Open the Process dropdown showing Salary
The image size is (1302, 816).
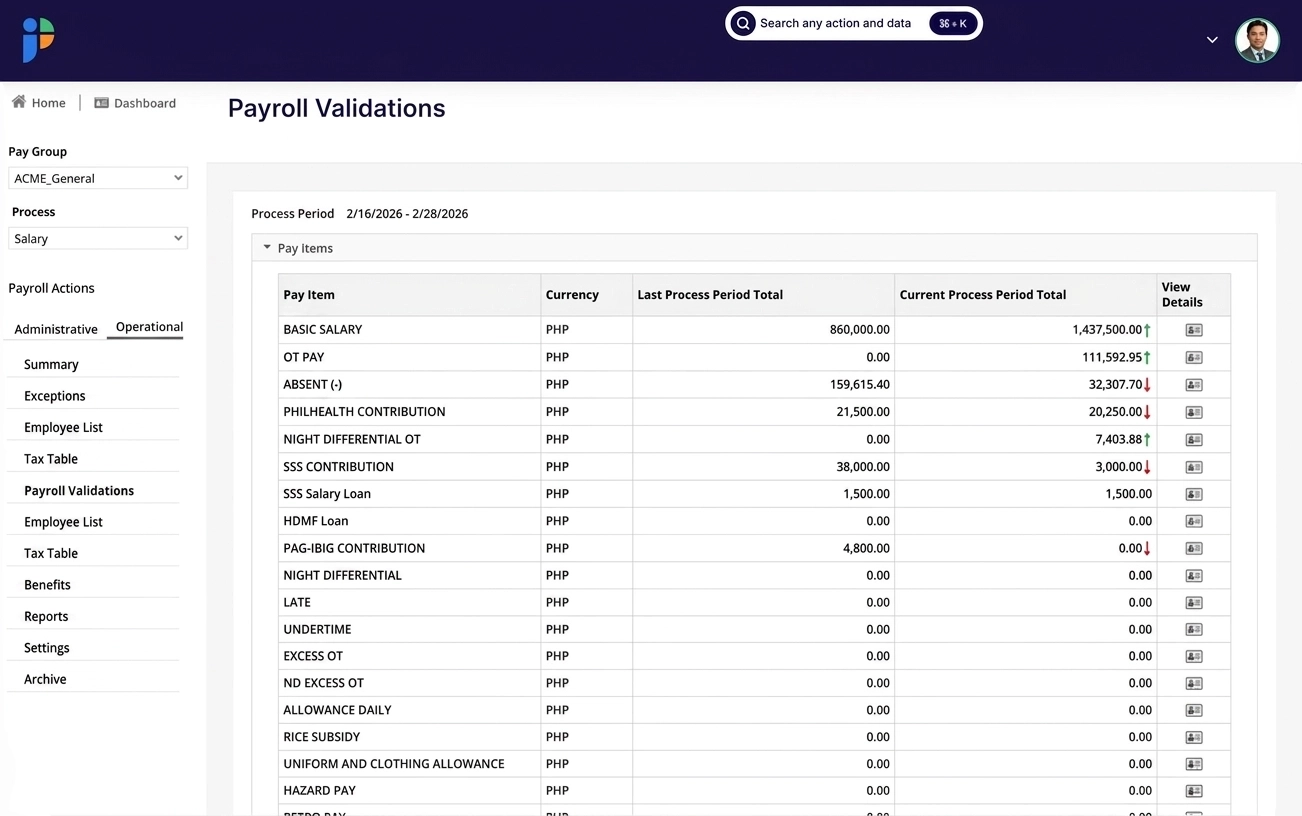tap(98, 239)
